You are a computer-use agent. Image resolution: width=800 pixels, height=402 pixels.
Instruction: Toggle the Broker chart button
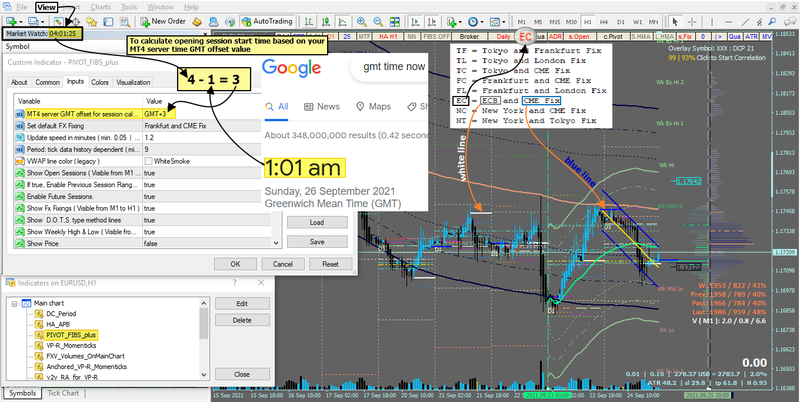pos(469,37)
